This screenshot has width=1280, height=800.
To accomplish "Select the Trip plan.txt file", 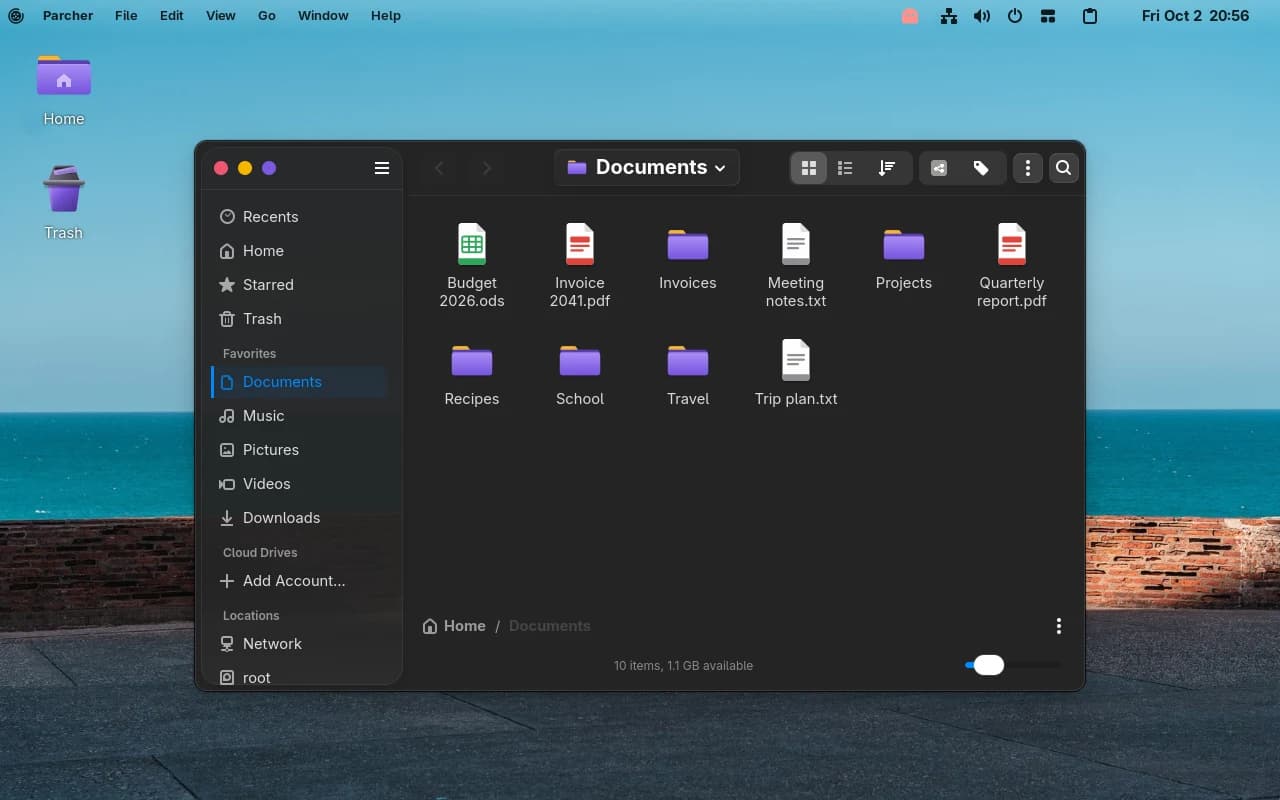I will coord(796,373).
